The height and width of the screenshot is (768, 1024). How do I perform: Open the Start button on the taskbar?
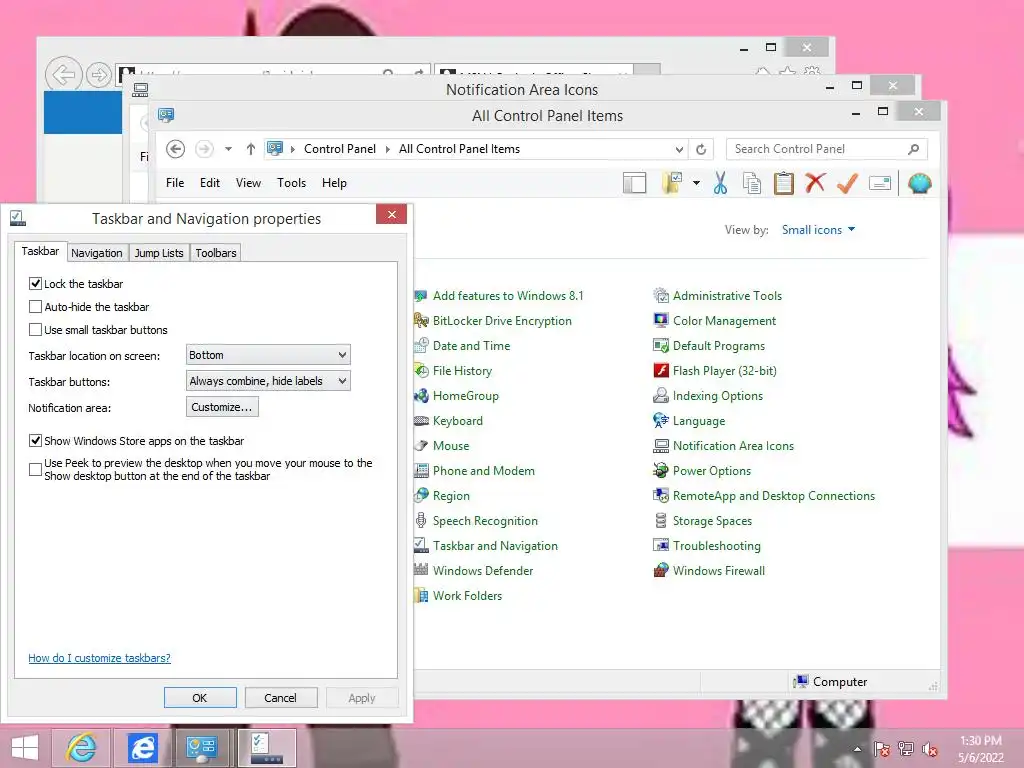(x=25, y=748)
